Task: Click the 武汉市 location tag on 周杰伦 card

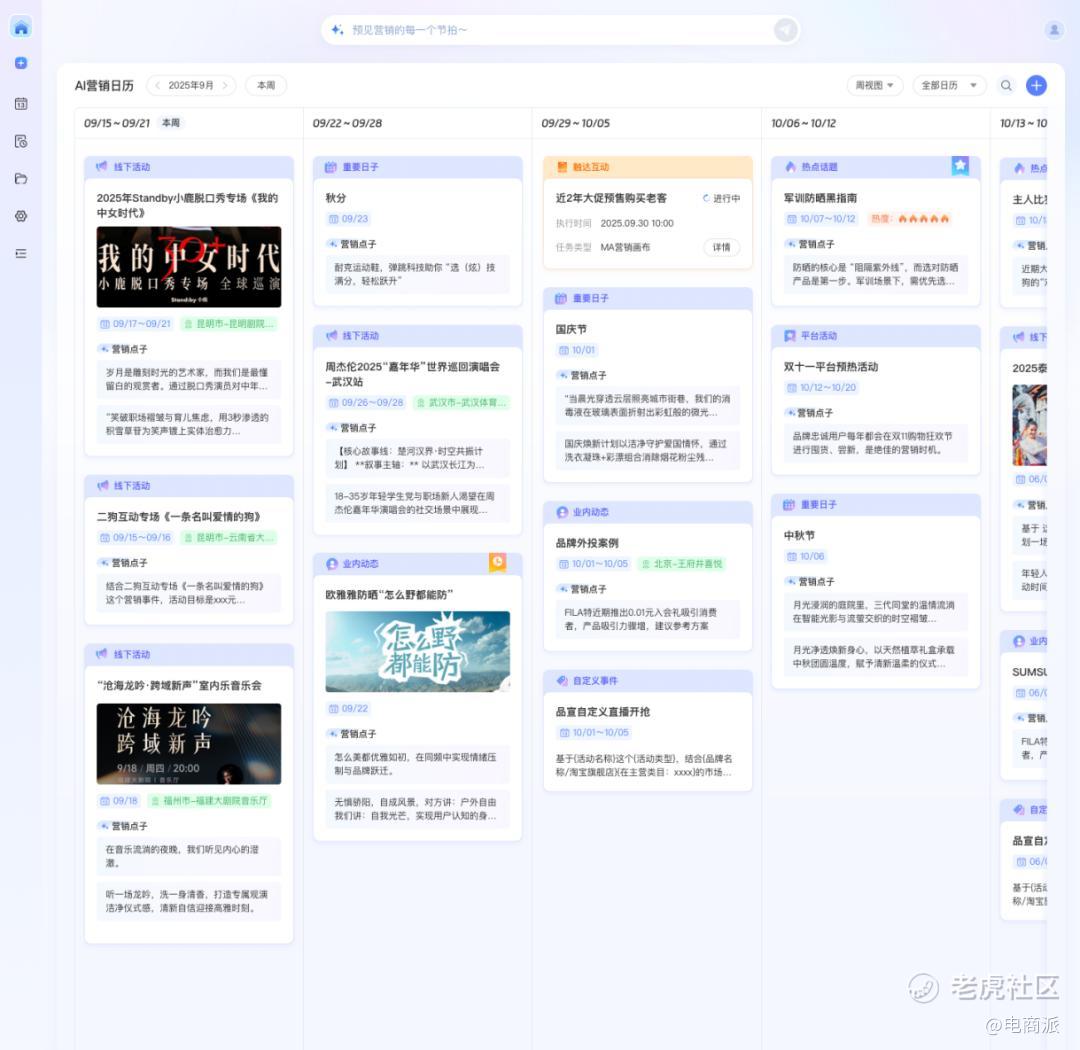Action: (462, 402)
